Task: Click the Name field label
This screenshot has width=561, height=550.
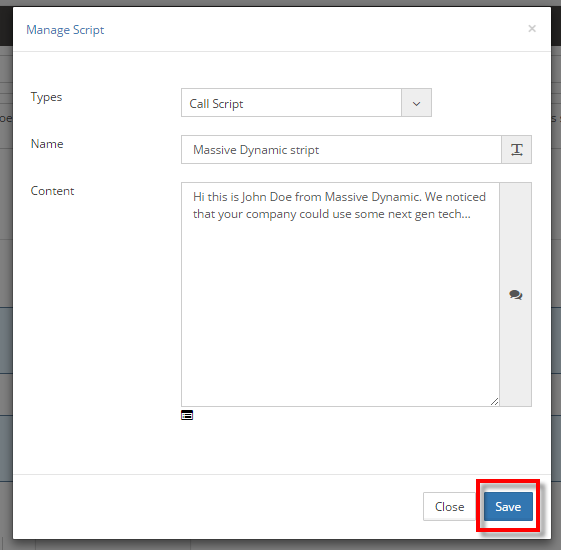Action: click(47, 144)
